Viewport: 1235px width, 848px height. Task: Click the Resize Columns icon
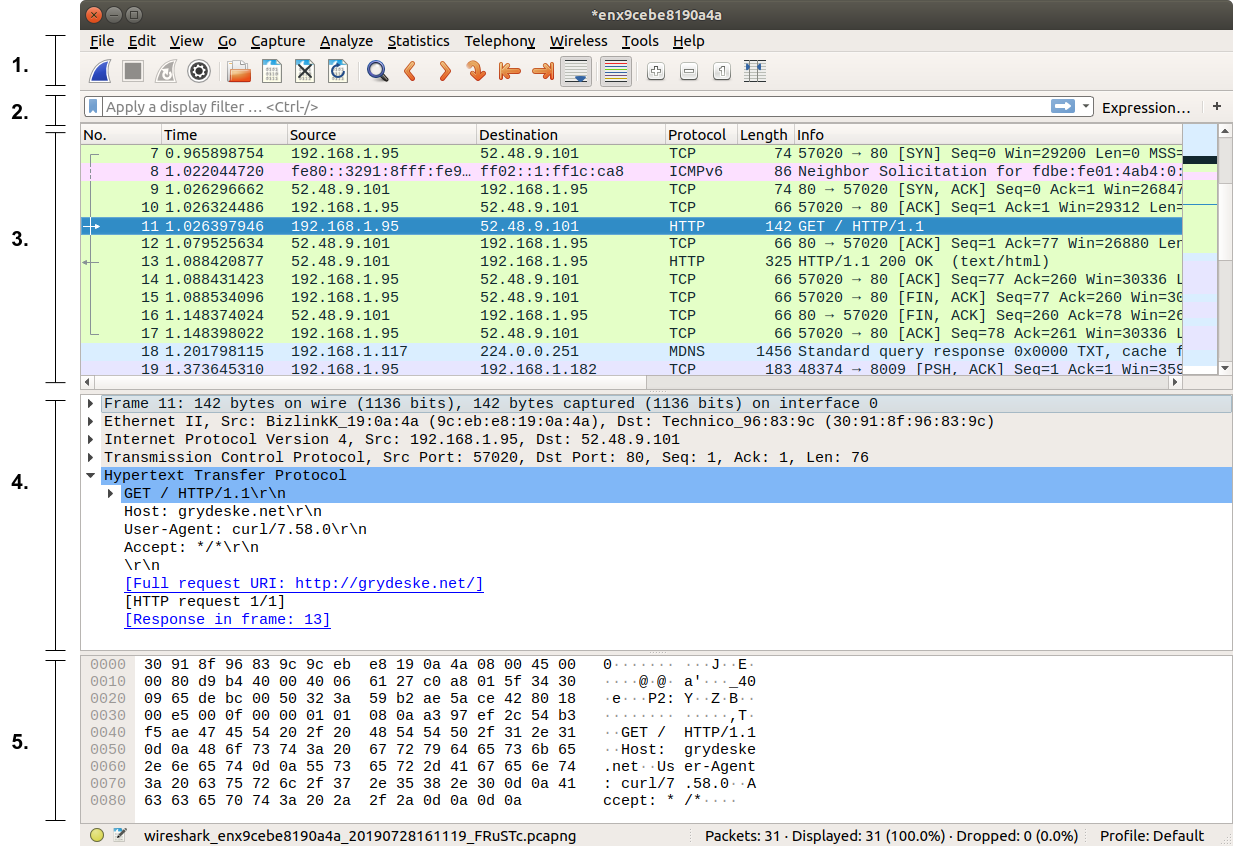pos(755,71)
